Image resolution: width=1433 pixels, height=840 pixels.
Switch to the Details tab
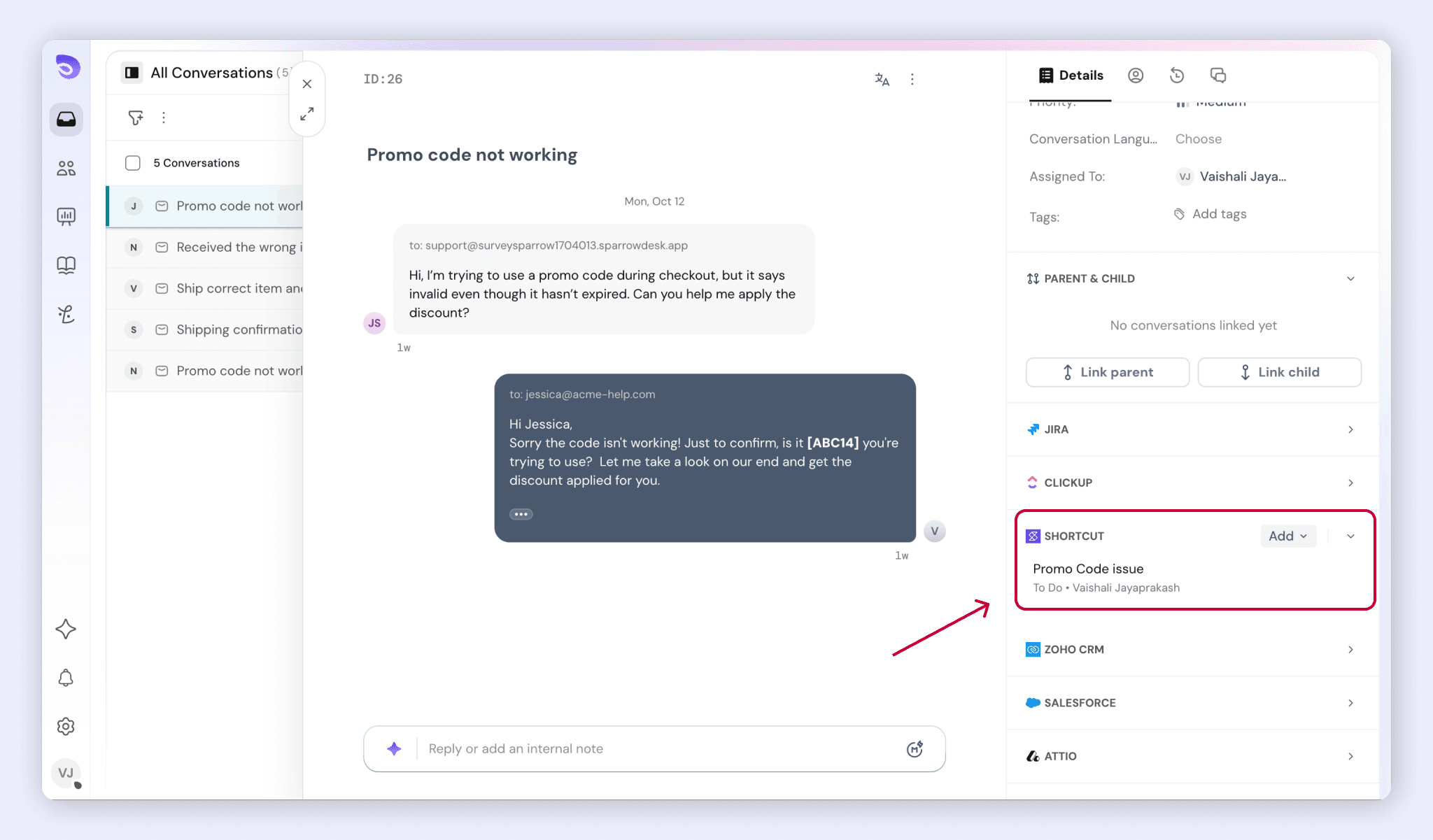click(1071, 76)
